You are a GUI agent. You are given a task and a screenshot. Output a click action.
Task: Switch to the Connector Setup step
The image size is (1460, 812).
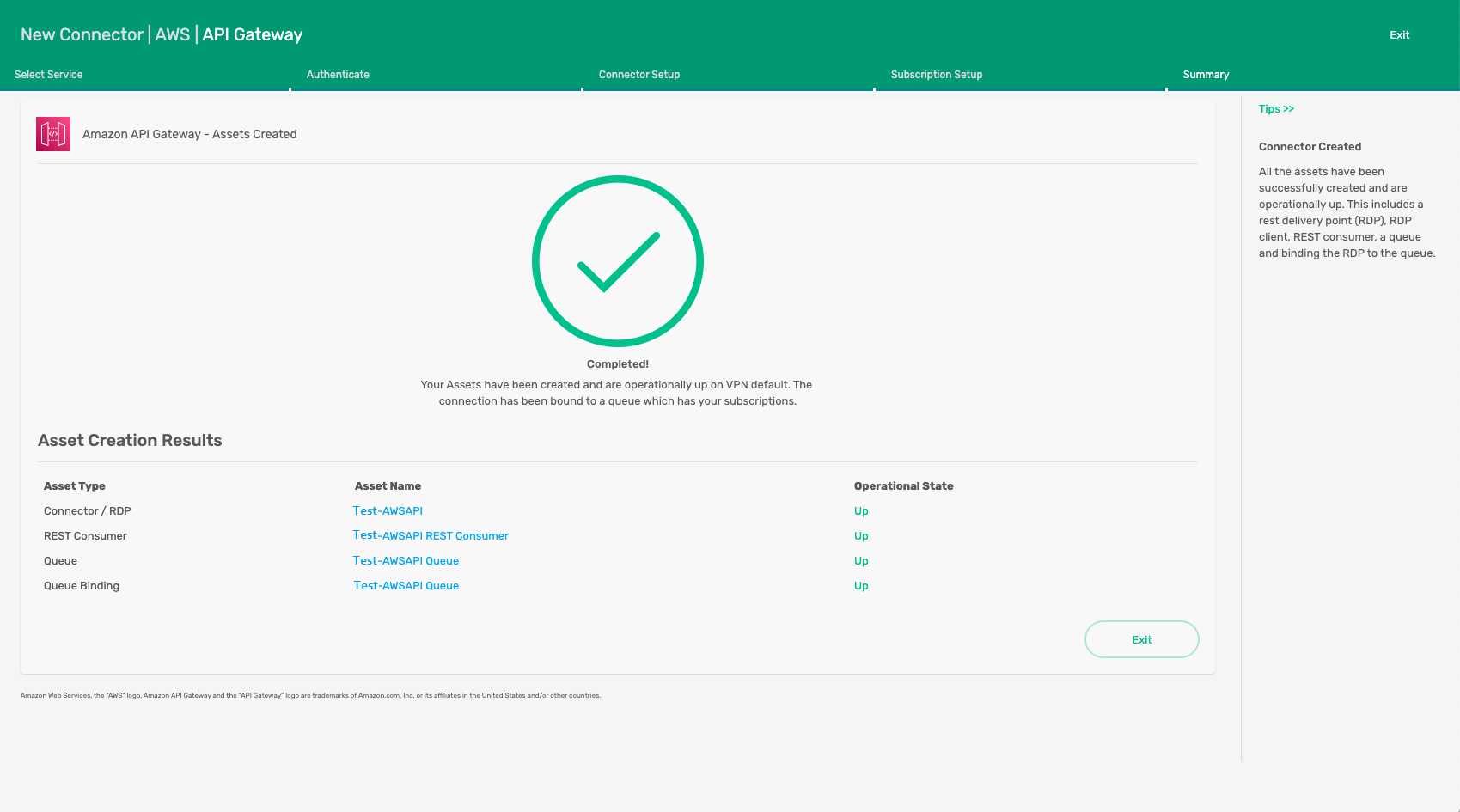point(638,75)
